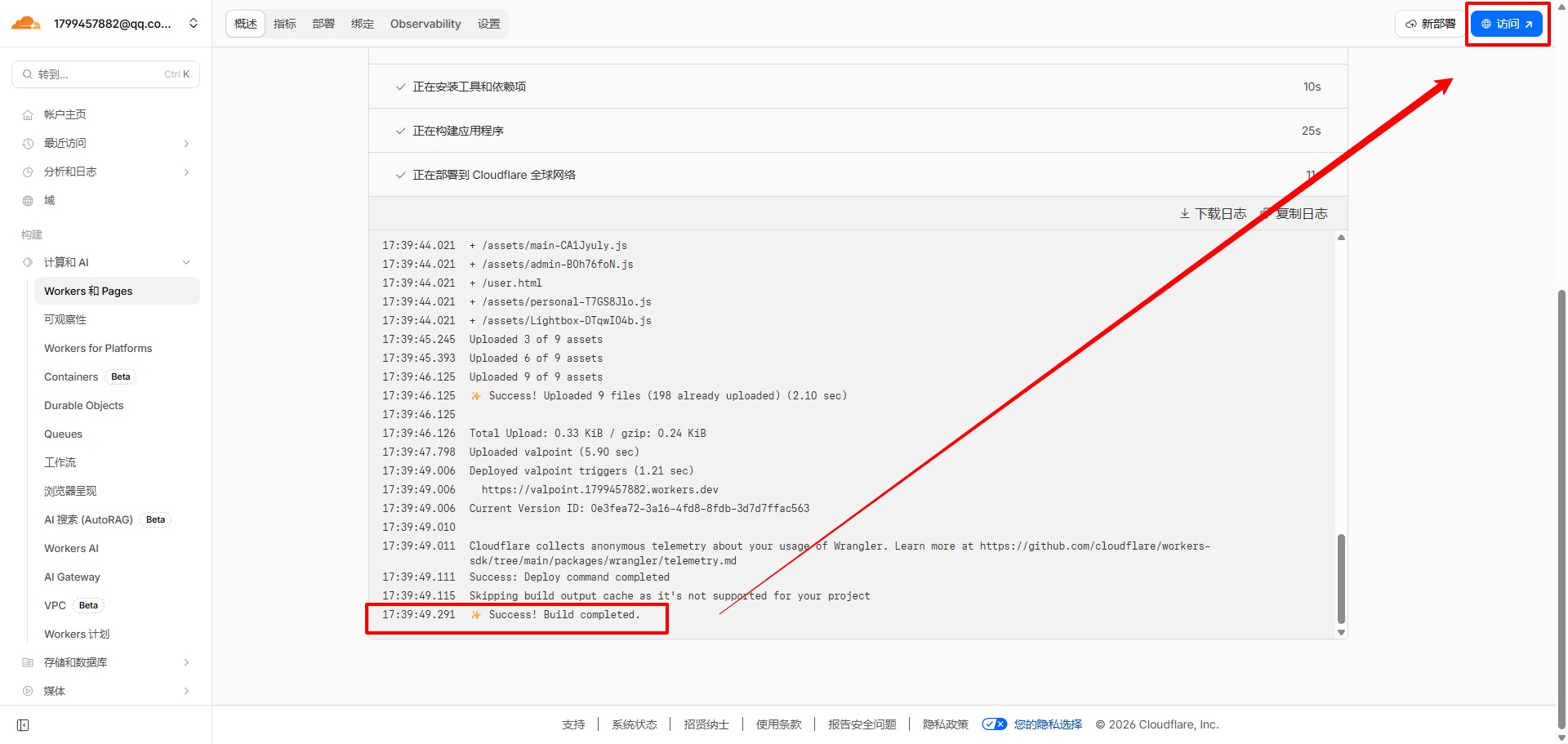Screen dimensions: 1568x744
Task: Open the 招贤纳士 footer link
Action: point(706,724)
